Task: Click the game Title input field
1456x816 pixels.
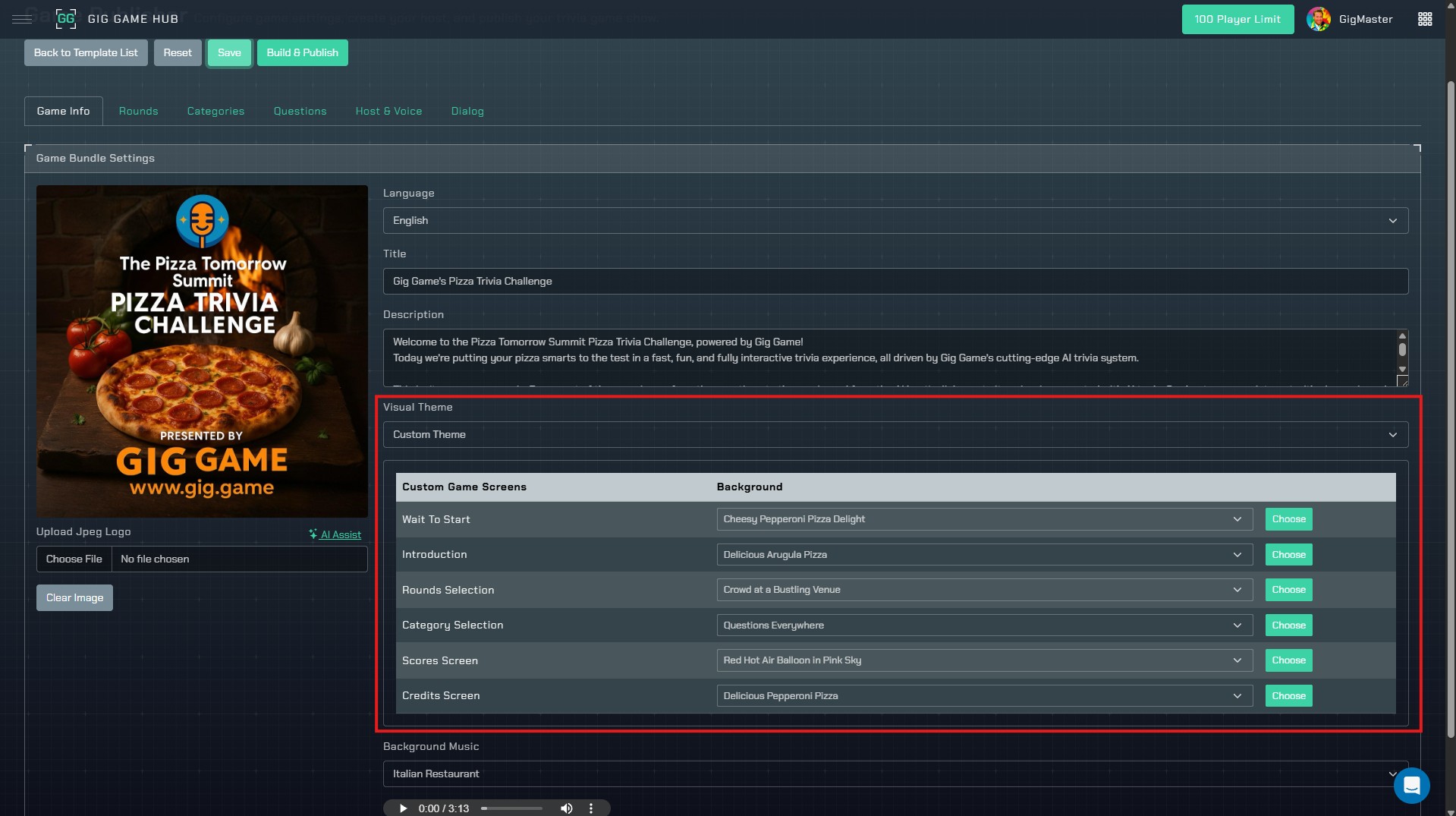Action: [x=894, y=281]
